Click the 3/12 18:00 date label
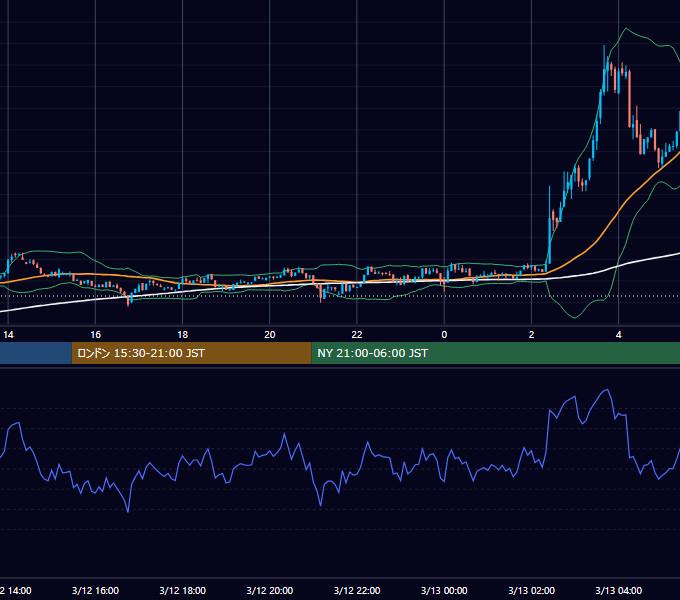The image size is (680, 600). (183, 590)
